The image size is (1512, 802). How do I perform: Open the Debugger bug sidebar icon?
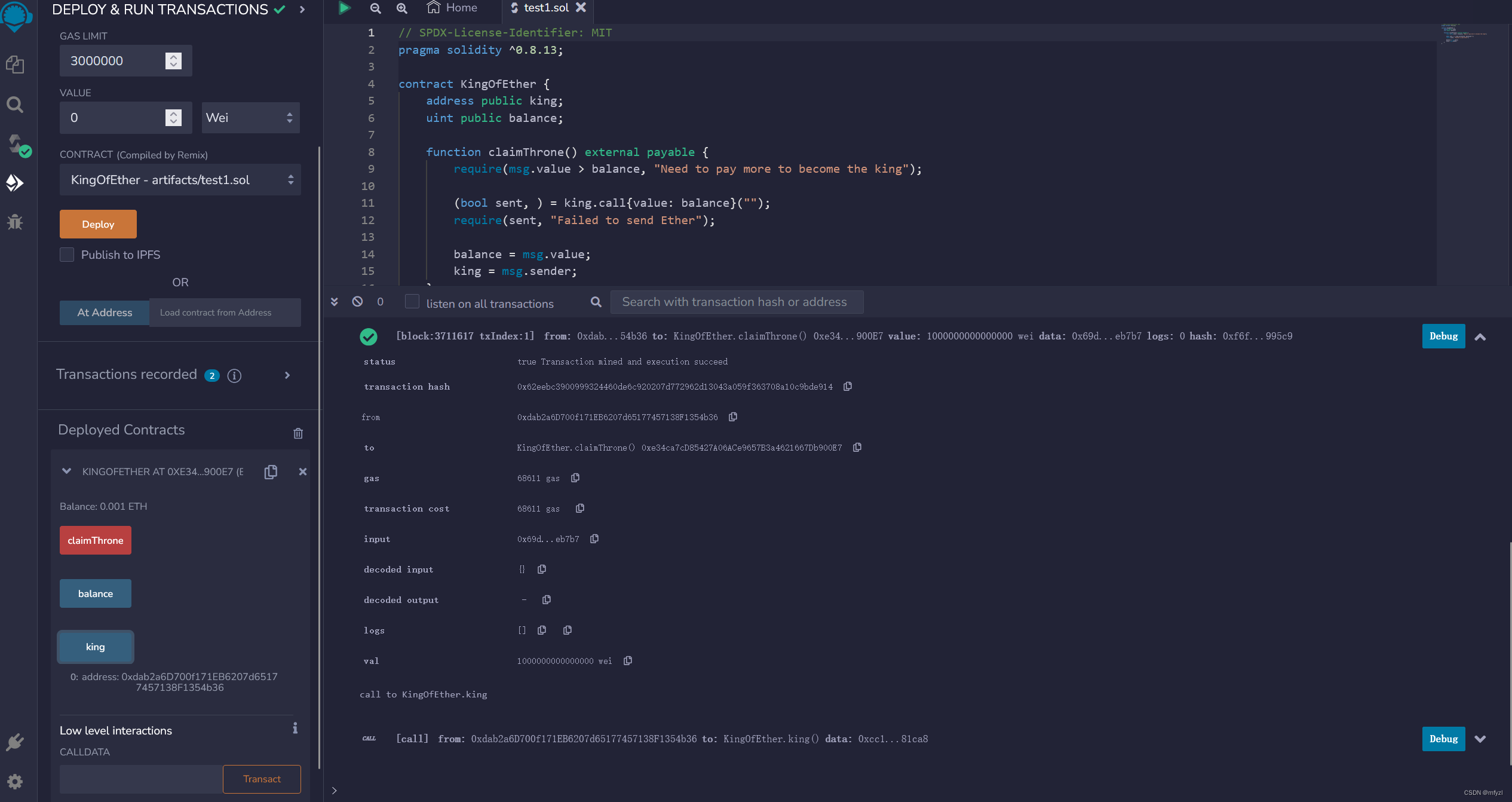click(x=15, y=222)
